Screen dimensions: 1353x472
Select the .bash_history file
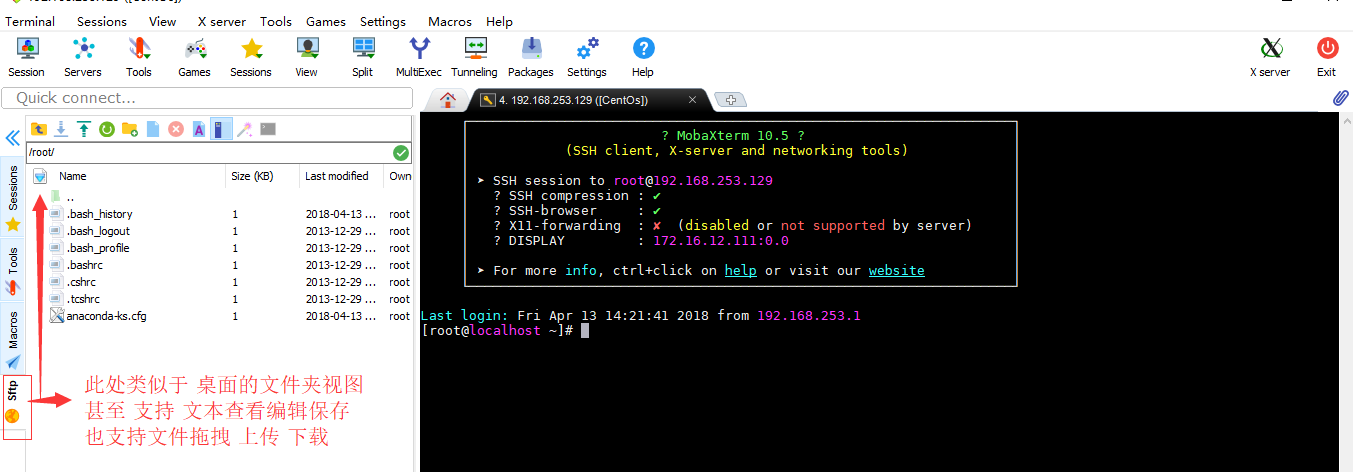(220, 214)
